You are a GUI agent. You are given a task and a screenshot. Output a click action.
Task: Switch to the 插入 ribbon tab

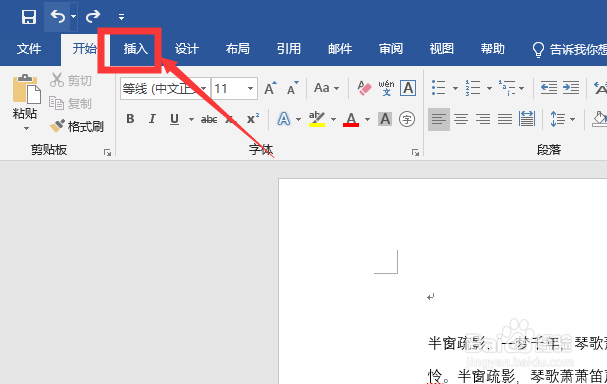[135, 49]
